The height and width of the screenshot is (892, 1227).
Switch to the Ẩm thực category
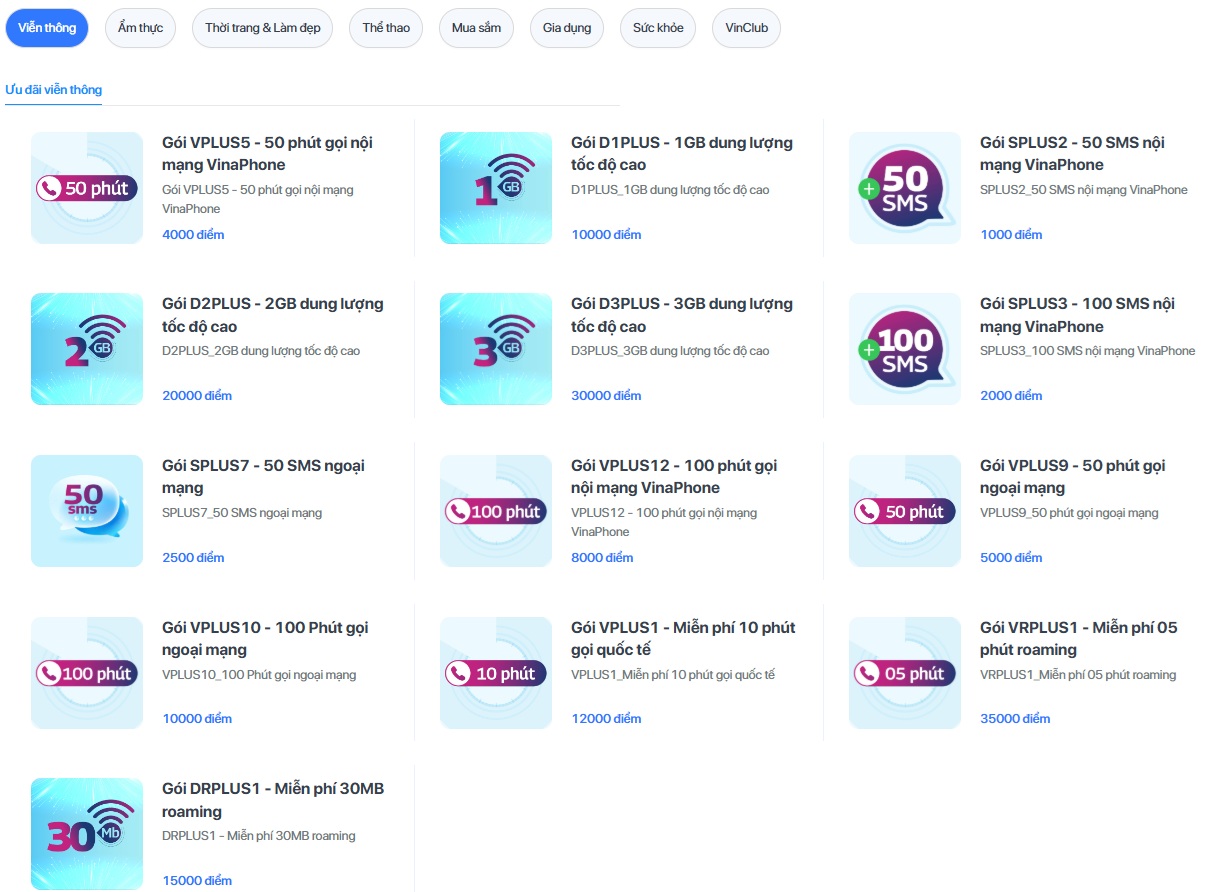pyautogui.click(x=140, y=28)
